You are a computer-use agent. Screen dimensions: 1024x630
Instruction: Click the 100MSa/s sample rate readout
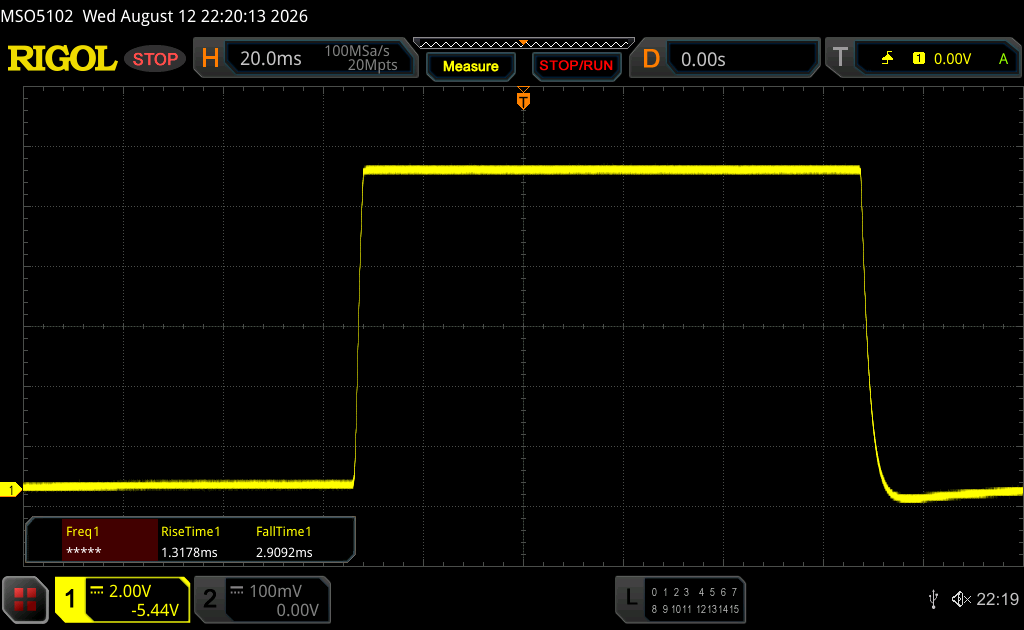(357, 51)
